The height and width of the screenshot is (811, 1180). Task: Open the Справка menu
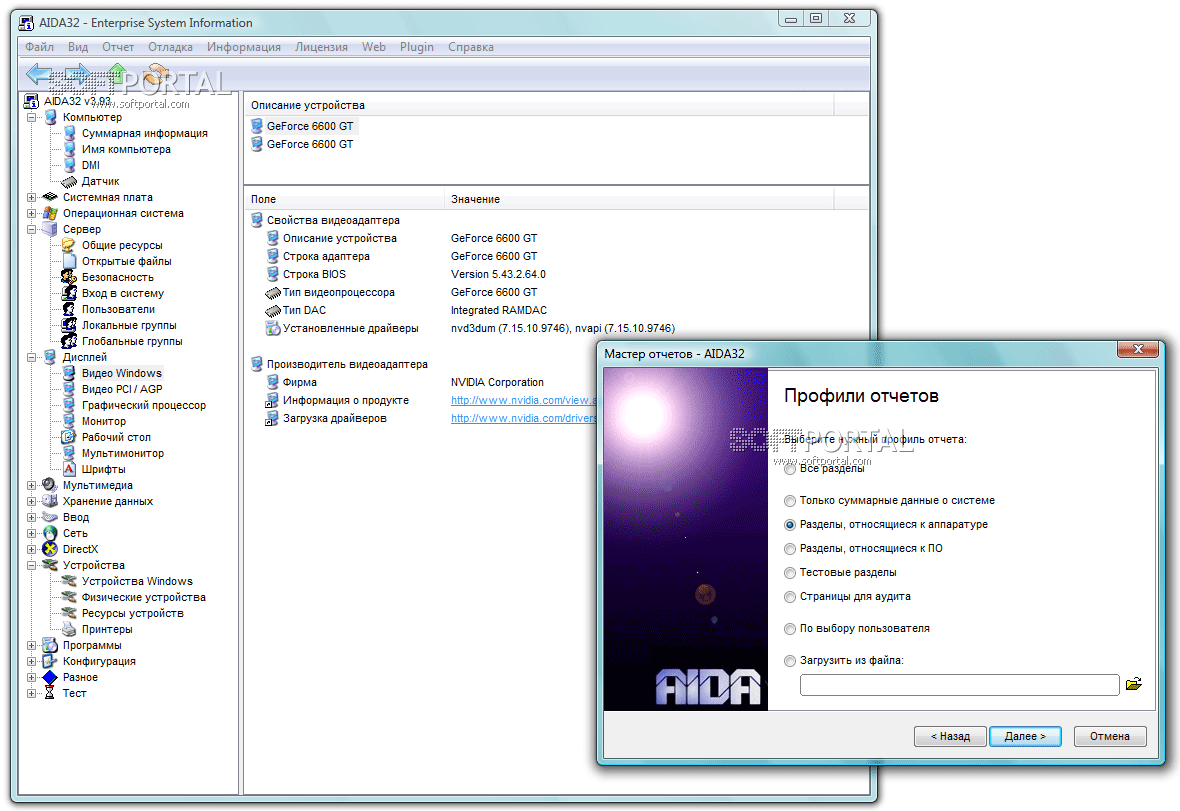(x=471, y=47)
